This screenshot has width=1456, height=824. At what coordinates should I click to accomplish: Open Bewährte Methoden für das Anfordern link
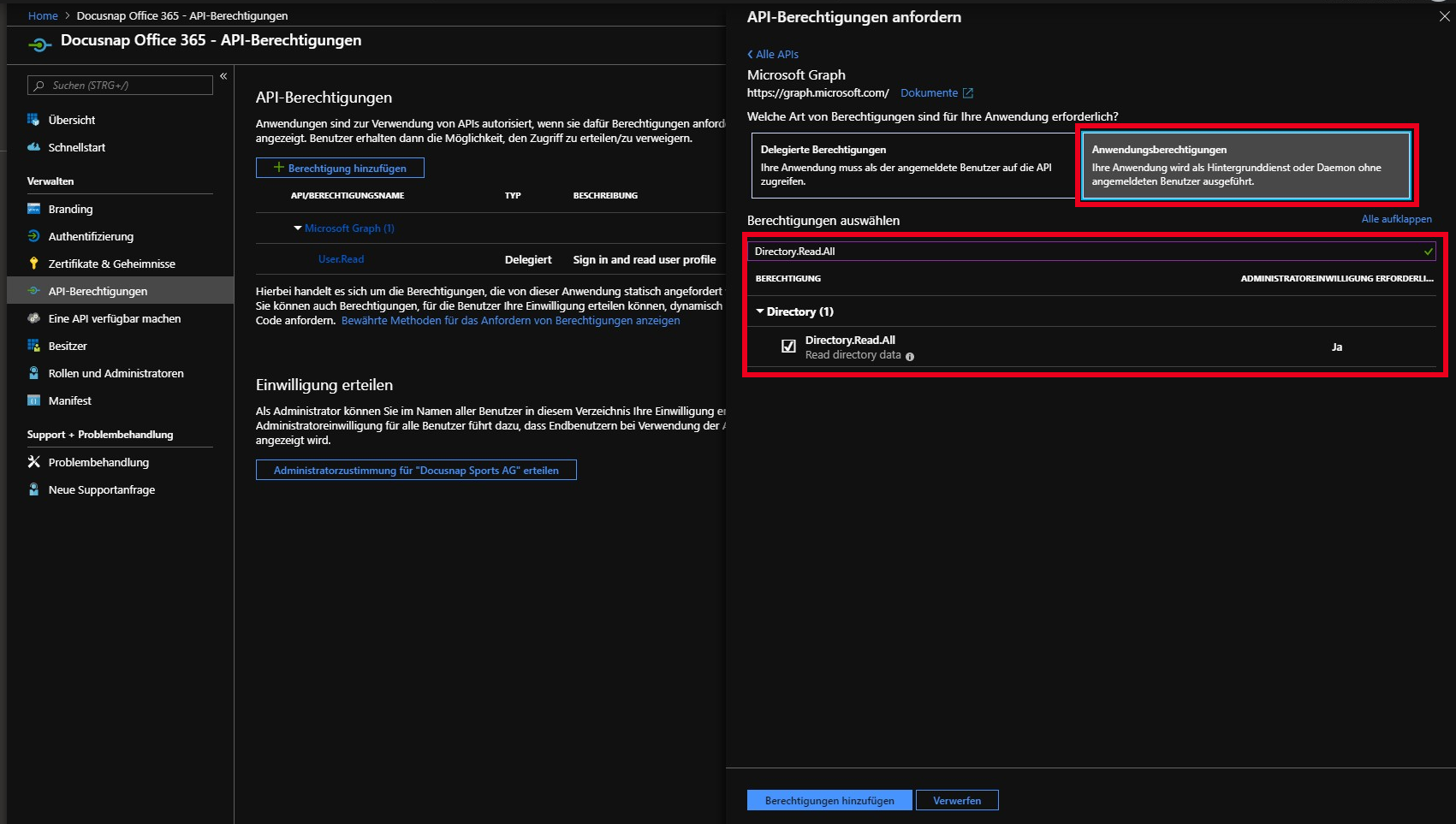click(510, 321)
